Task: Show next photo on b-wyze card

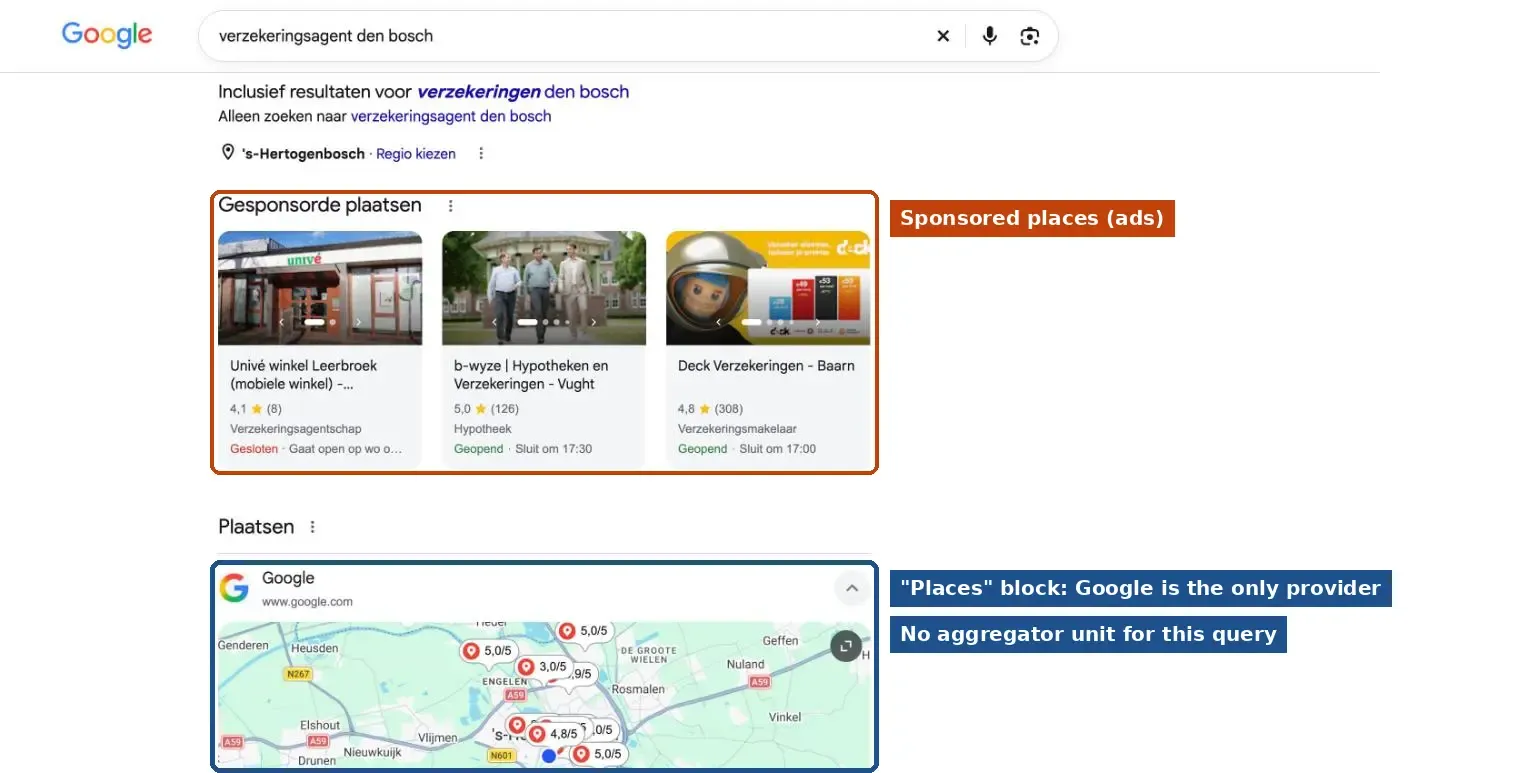Action: pyautogui.click(x=593, y=322)
